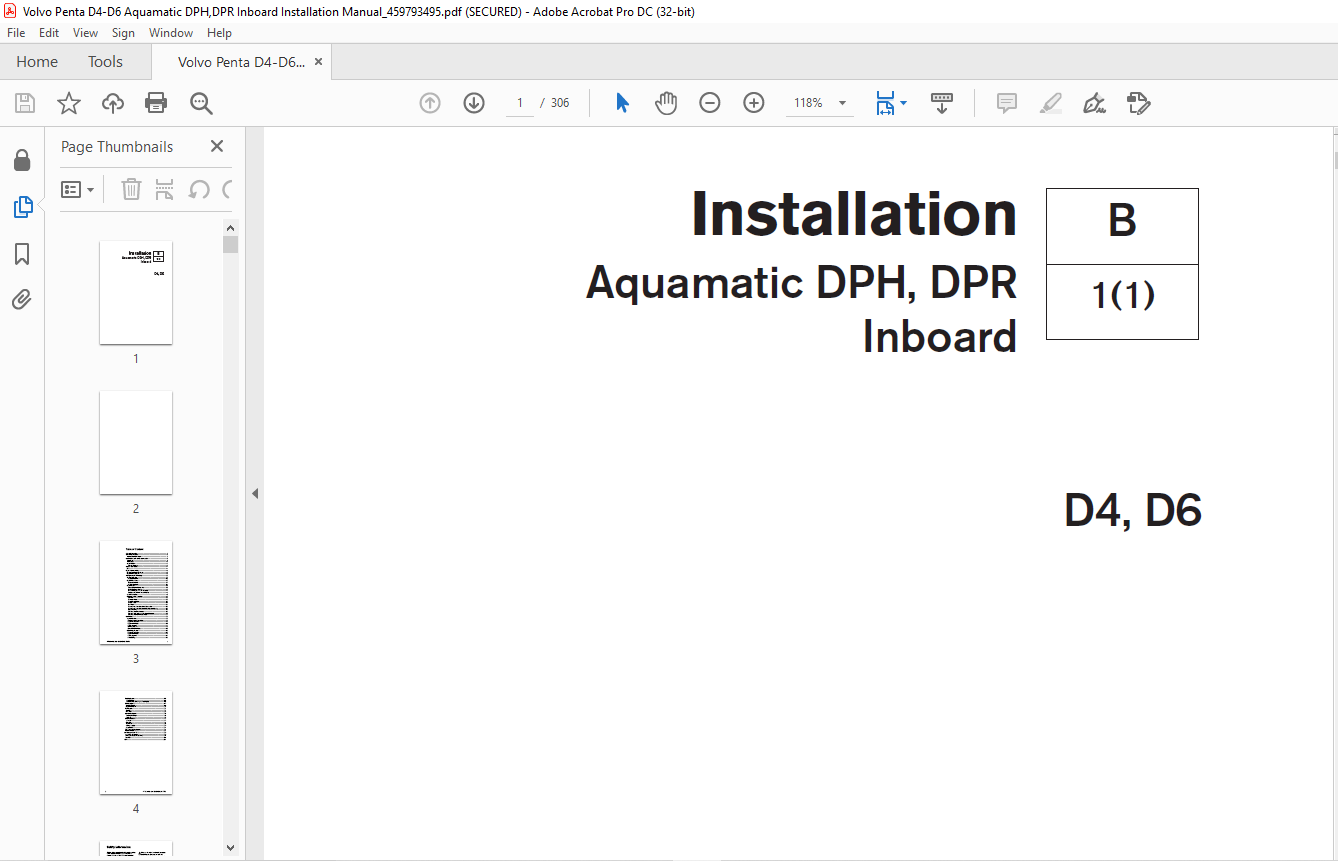1338x861 pixels.
Task: Open the sign document pen tool
Action: (1094, 103)
